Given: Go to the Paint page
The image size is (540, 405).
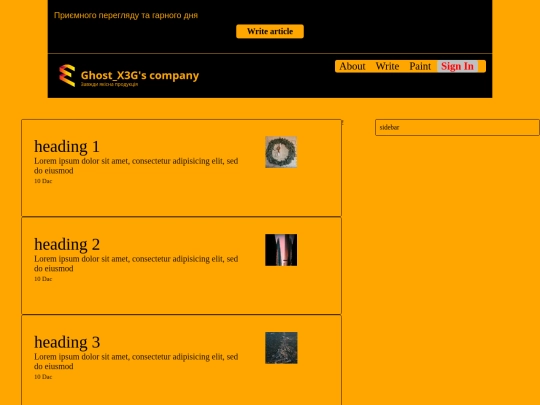Looking at the screenshot, I should point(420,66).
